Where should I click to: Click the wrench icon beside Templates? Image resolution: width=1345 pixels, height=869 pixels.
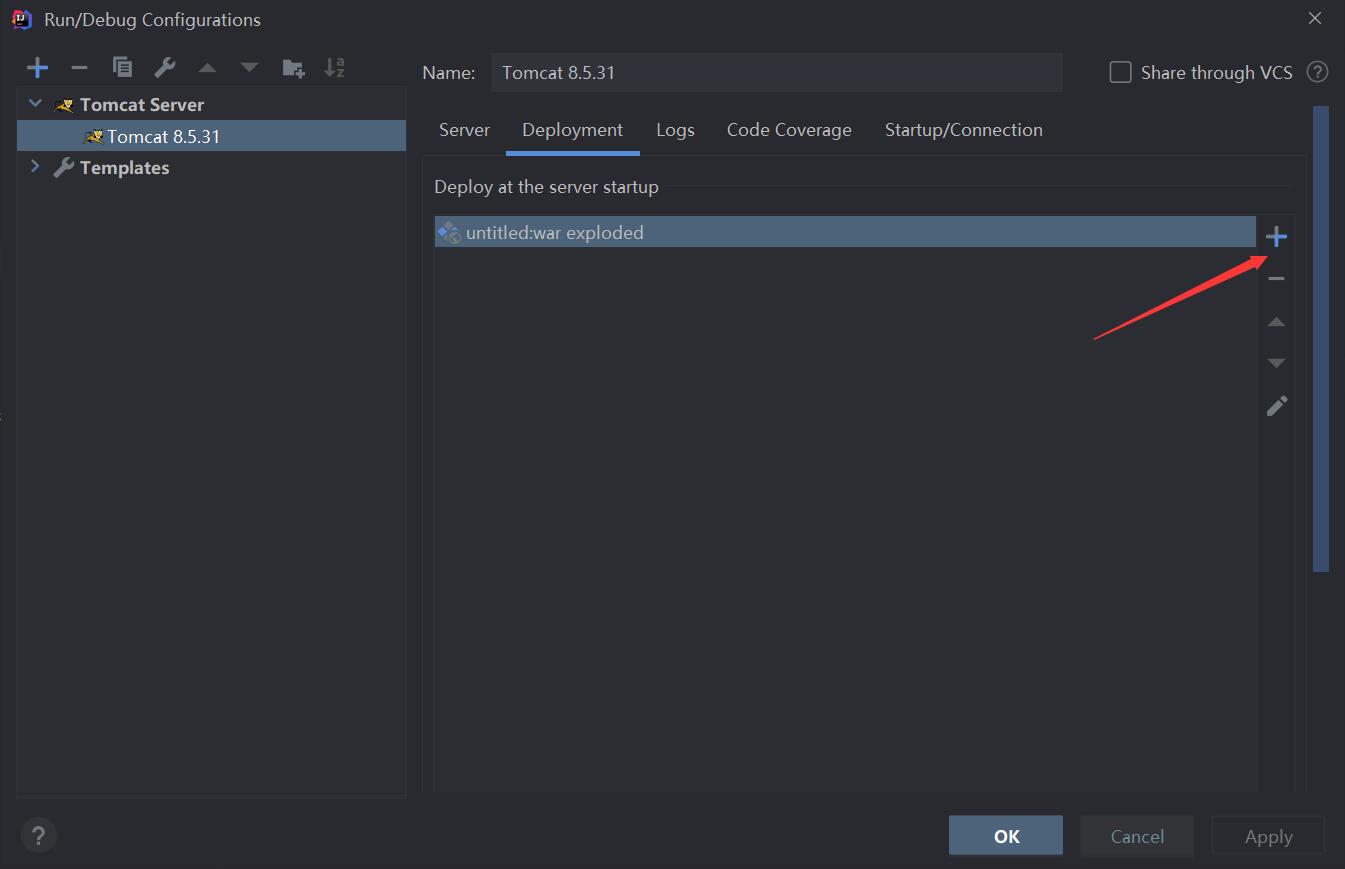(x=64, y=168)
